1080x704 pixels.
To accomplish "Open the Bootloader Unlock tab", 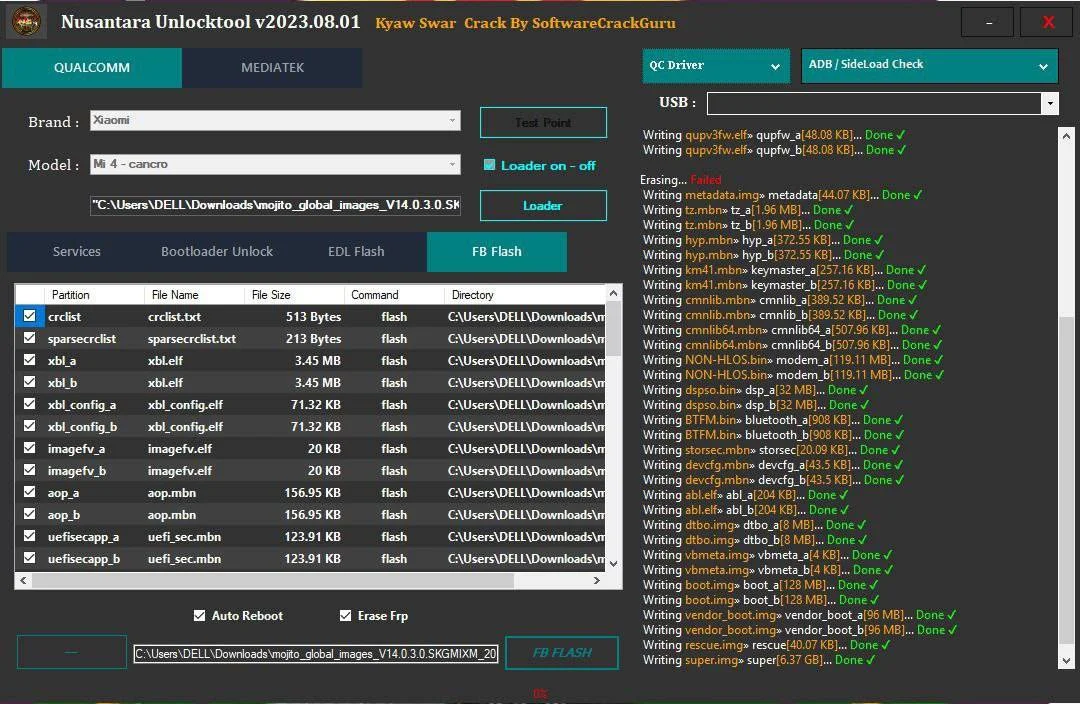I will [x=217, y=251].
